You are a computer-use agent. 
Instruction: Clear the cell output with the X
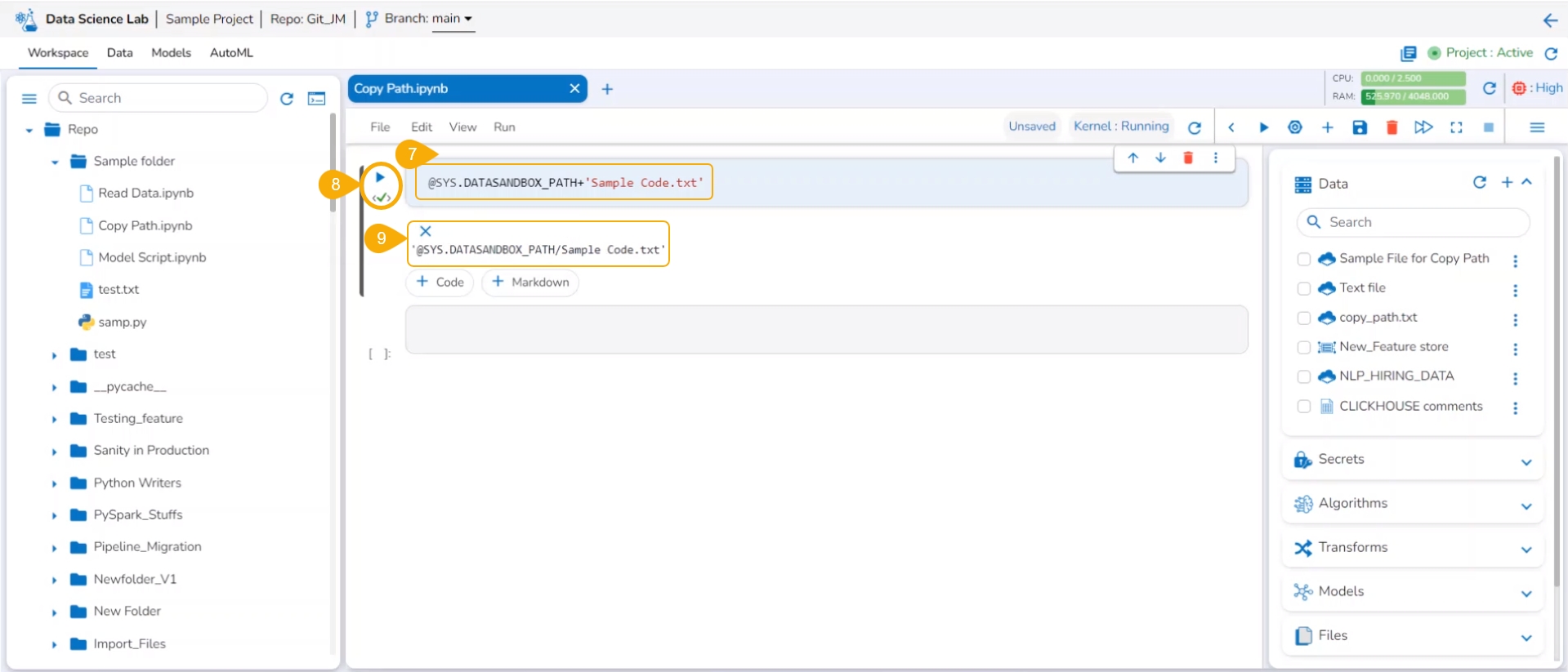[x=425, y=231]
